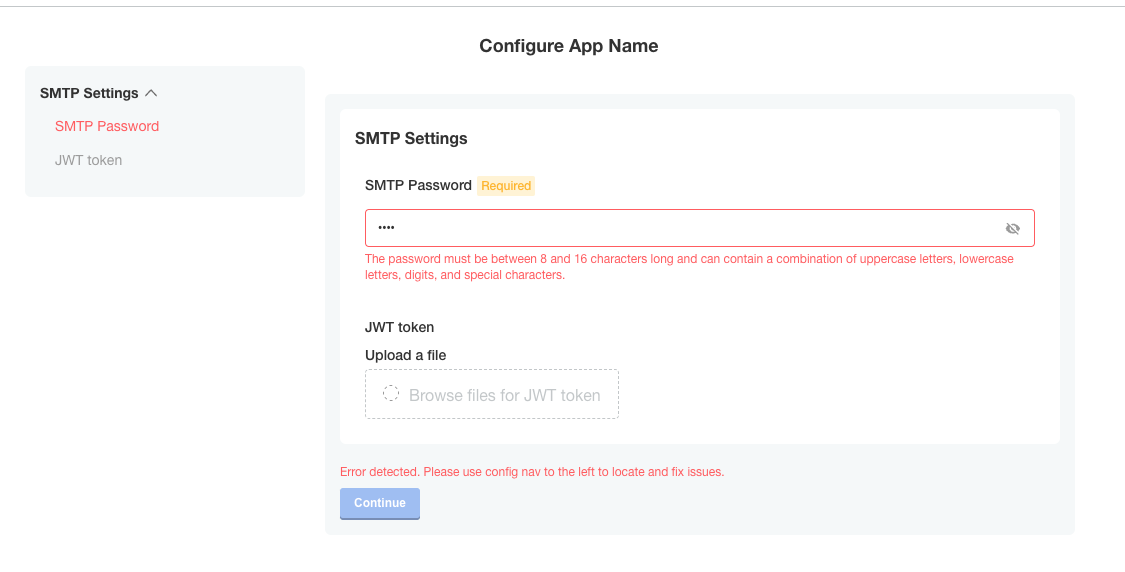The width and height of the screenshot is (1125, 572).
Task: Go to SMTP Password in sidebar nav
Action: point(107,126)
